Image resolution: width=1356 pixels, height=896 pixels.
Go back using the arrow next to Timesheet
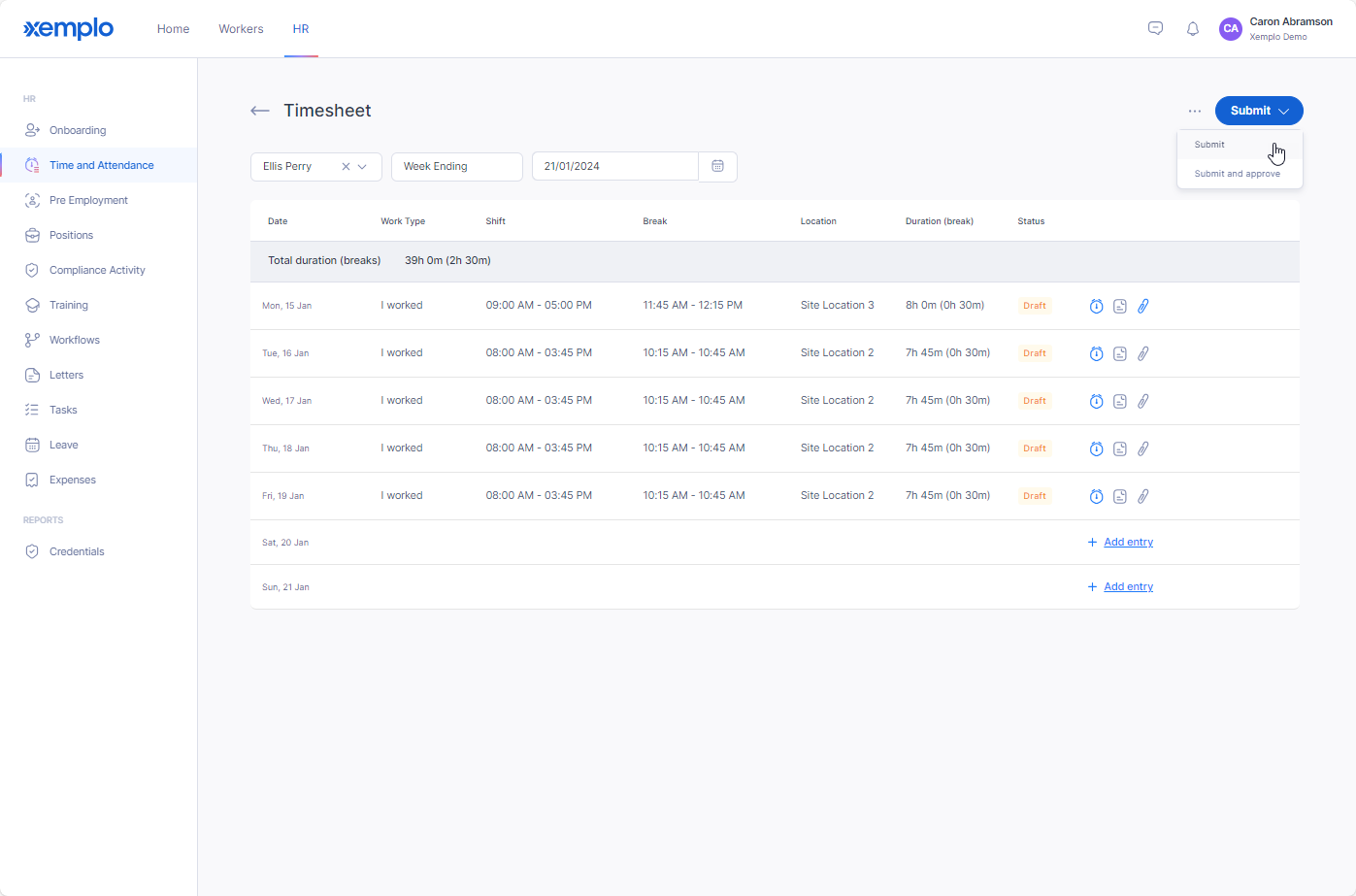(260, 111)
